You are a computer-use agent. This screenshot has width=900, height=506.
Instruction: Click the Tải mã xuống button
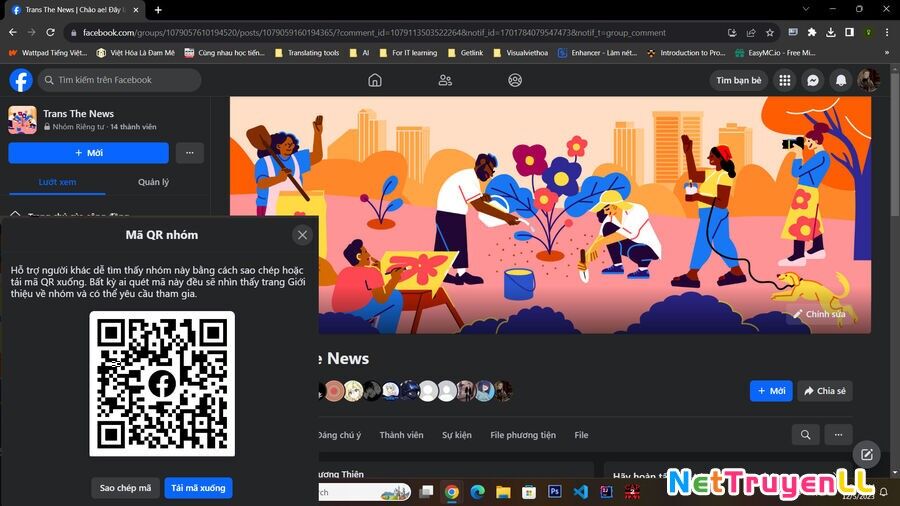[198, 488]
